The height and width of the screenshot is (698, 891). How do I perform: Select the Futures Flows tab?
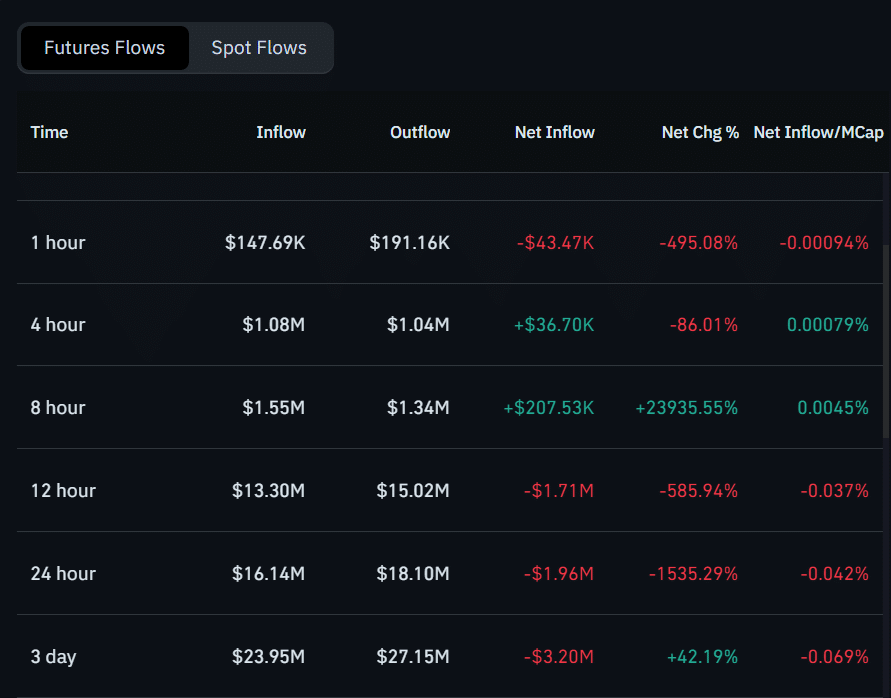click(x=104, y=47)
